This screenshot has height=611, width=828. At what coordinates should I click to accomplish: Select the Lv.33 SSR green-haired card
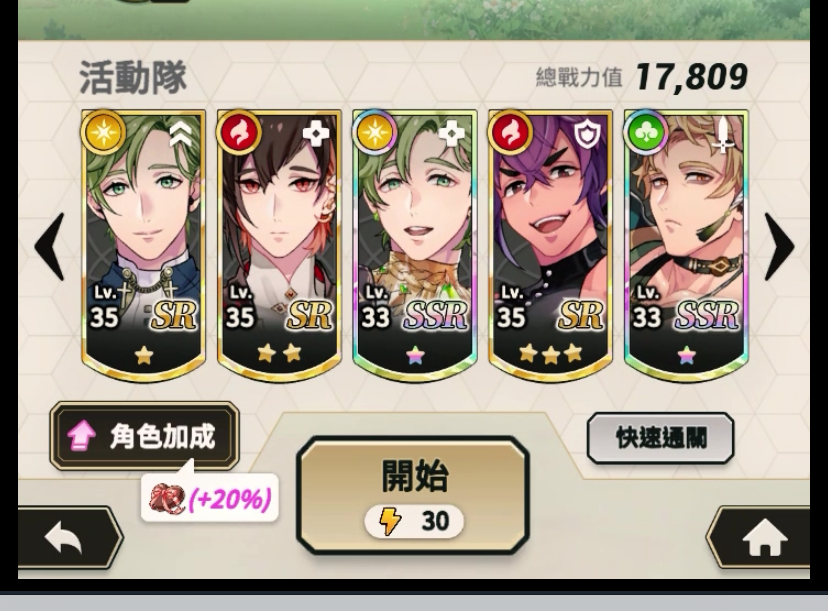[x=415, y=244]
